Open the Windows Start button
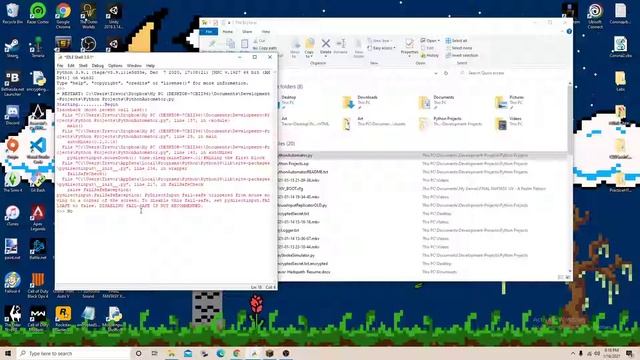The image size is (640, 360). [x=8, y=353]
